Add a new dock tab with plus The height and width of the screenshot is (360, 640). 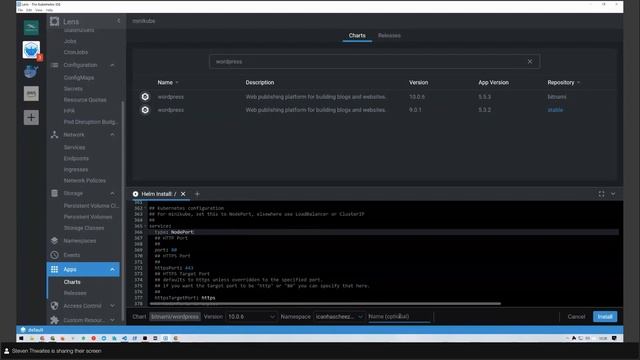tap(197, 194)
